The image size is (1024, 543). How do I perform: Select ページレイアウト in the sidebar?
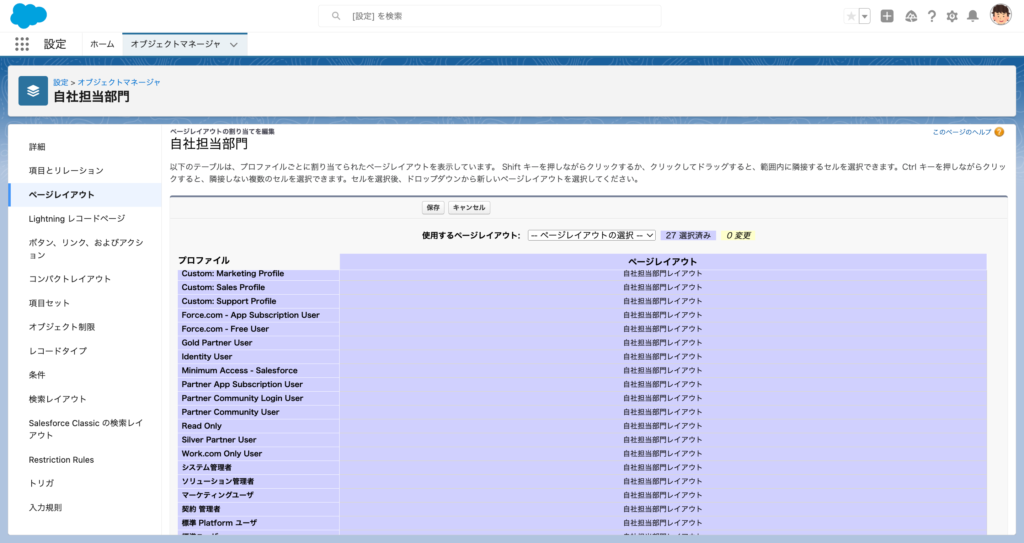pos(85,195)
